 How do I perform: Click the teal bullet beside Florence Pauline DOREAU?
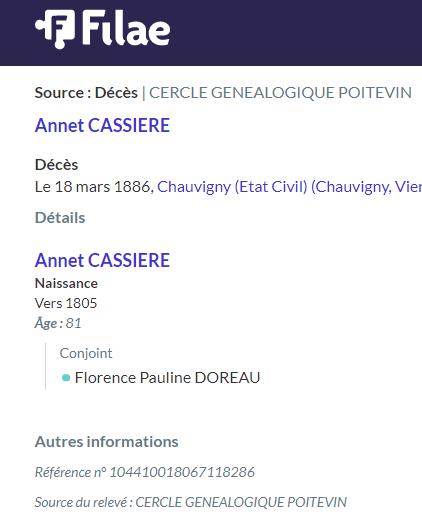coord(66,378)
